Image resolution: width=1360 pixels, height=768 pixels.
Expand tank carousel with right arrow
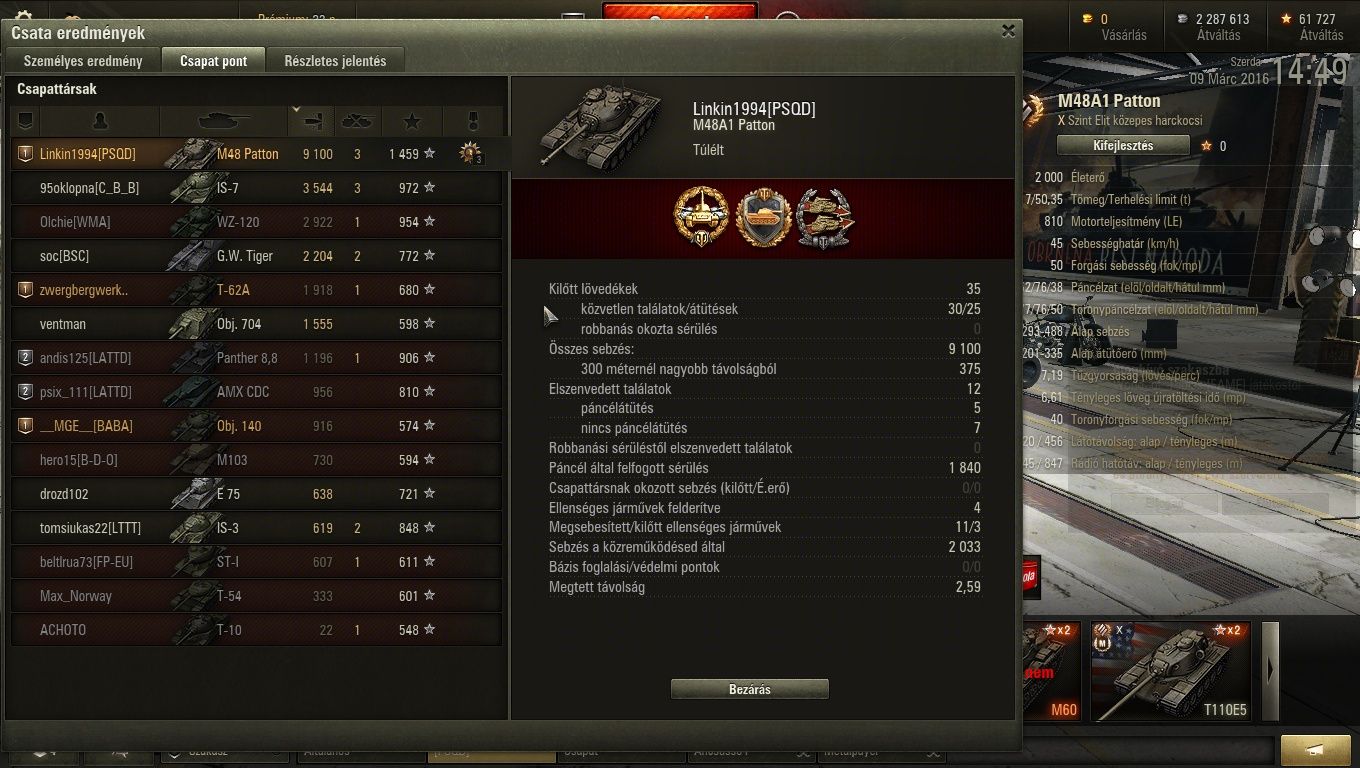pyautogui.click(x=1270, y=670)
